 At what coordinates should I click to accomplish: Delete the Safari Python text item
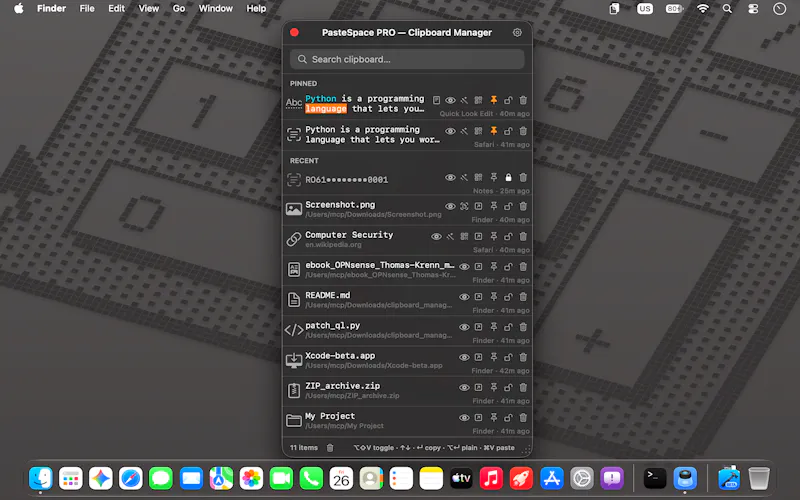[x=523, y=131]
